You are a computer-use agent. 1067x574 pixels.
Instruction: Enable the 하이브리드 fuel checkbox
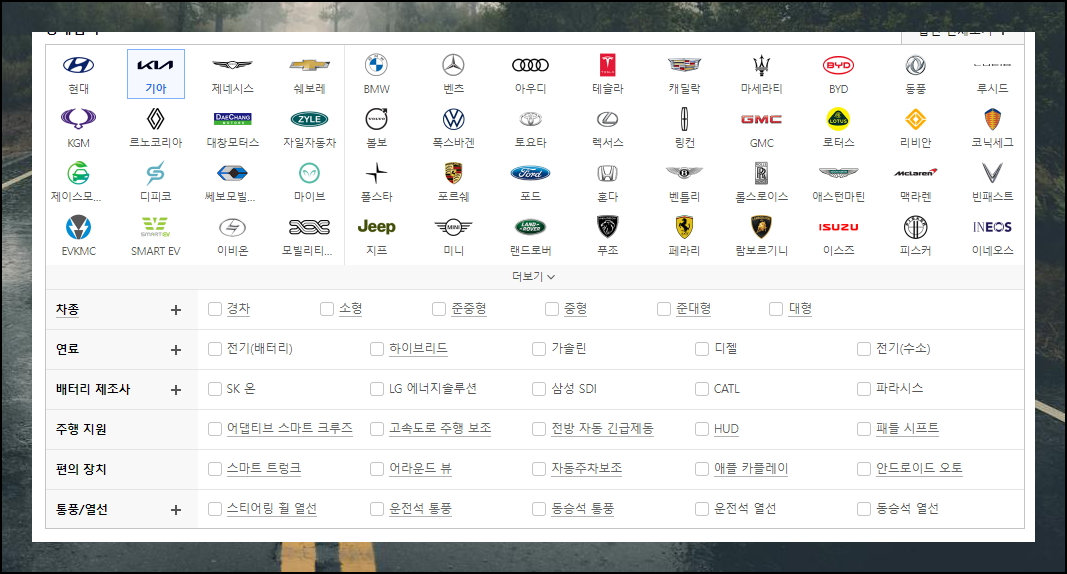(377, 349)
